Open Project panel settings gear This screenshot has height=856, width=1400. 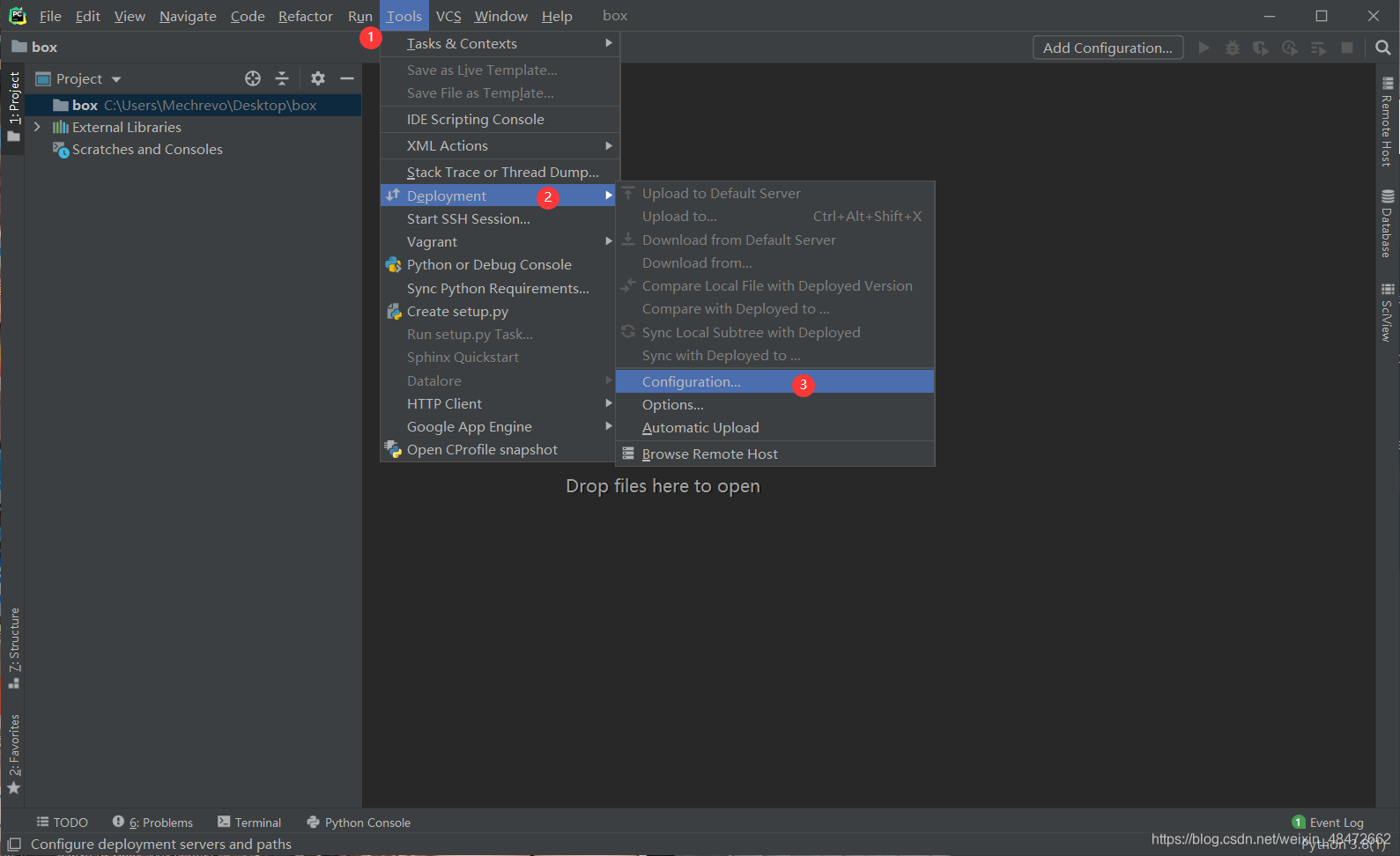[x=318, y=78]
